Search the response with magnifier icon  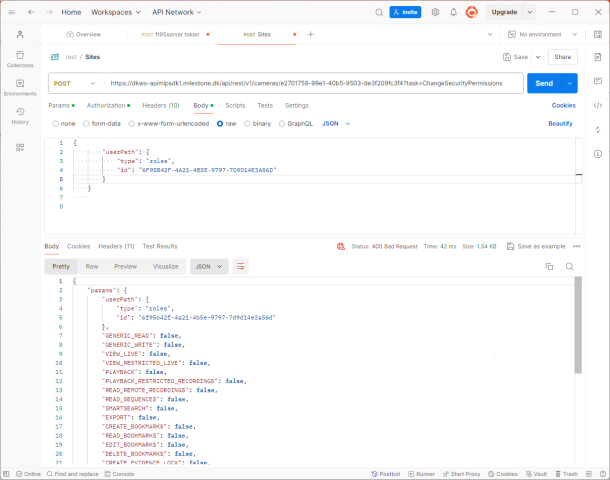point(569,266)
